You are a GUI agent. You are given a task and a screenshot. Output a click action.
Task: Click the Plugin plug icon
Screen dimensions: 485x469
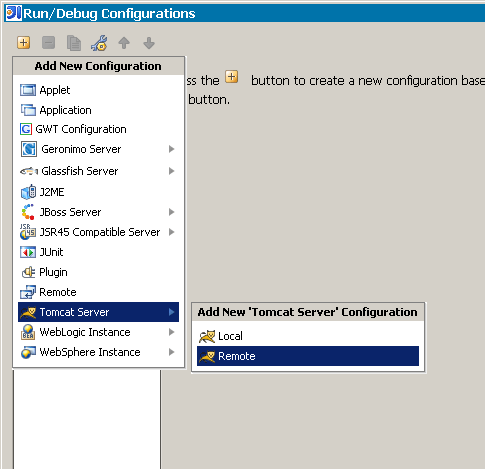point(28,272)
